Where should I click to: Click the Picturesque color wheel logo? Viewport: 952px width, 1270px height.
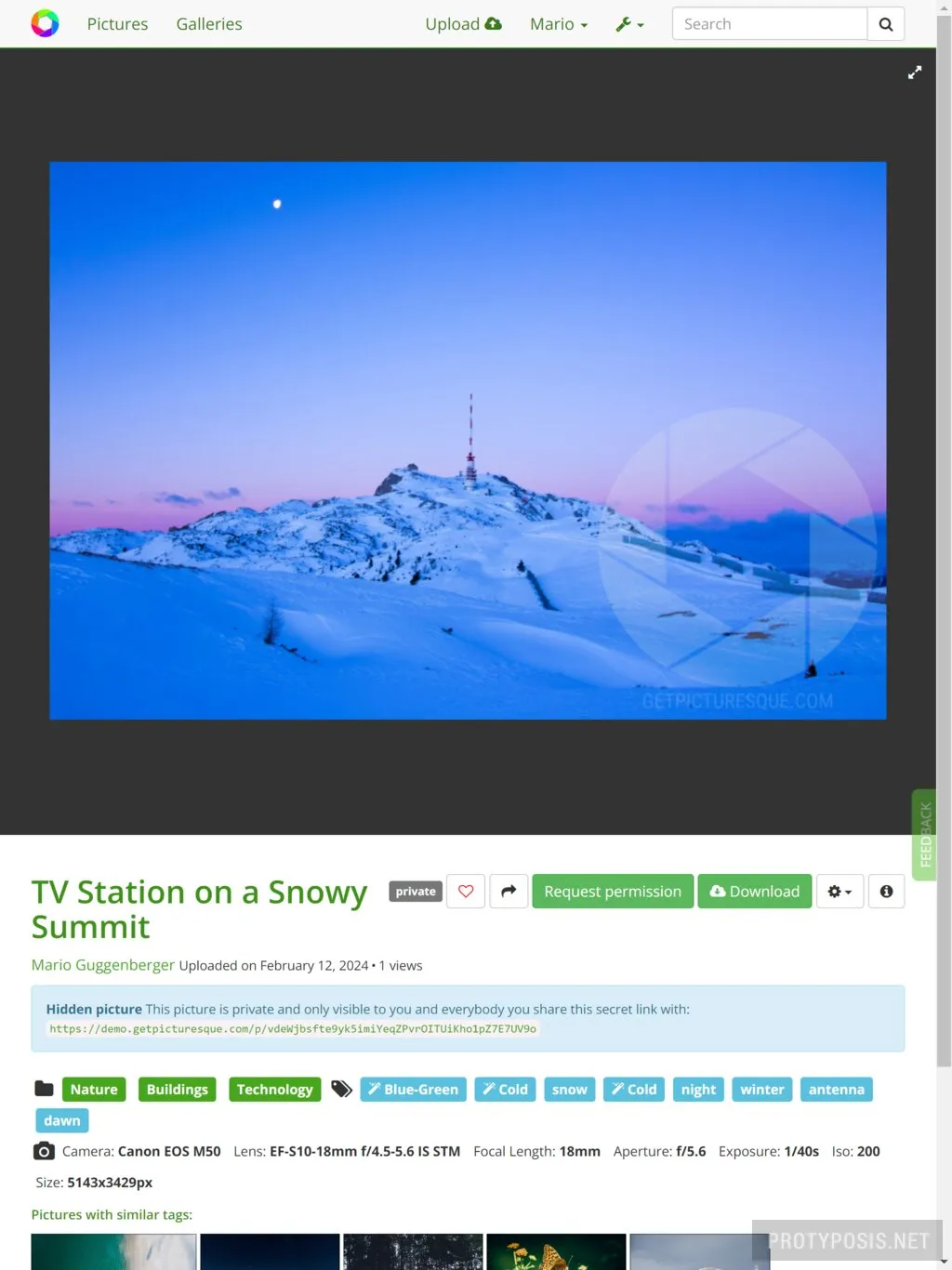point(45,23)
